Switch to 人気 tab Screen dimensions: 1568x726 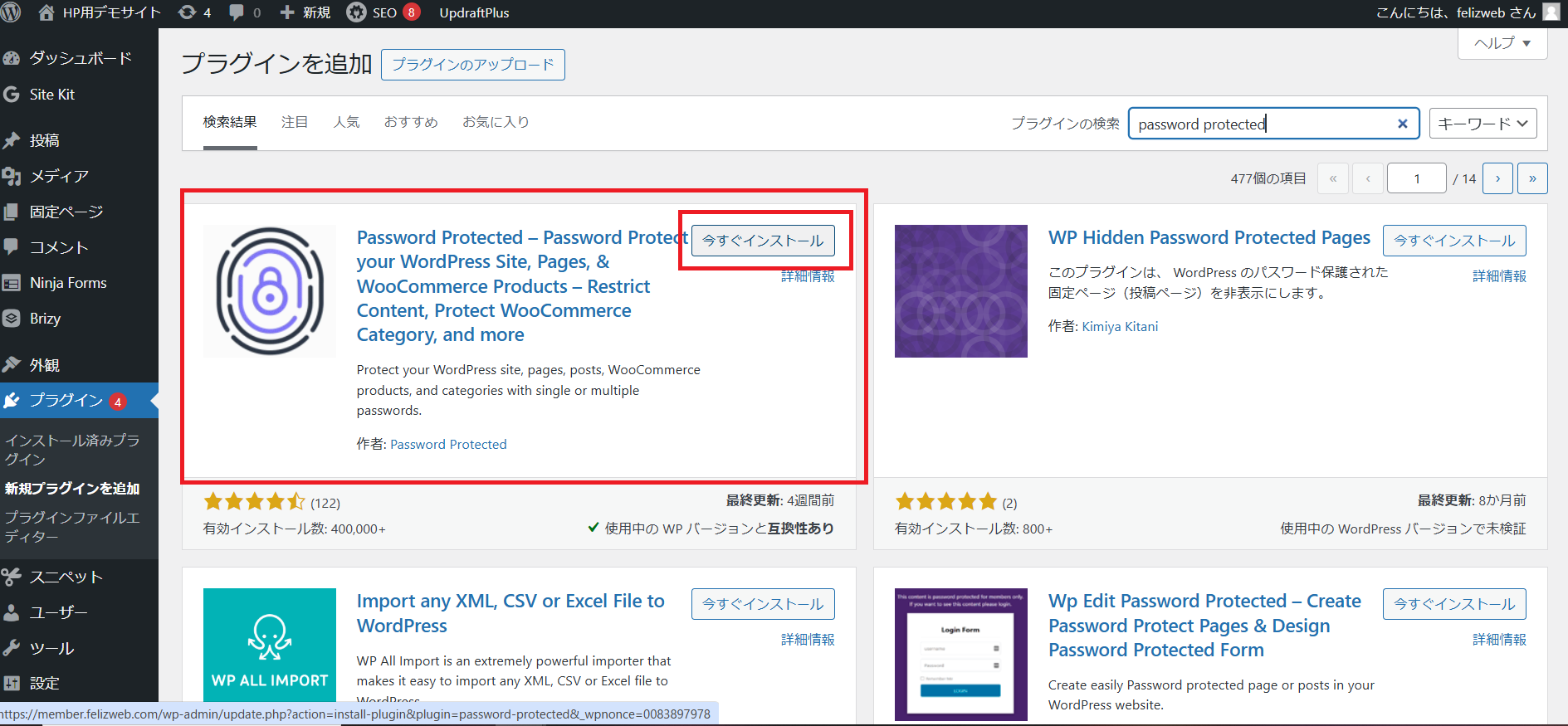[347, 123]
